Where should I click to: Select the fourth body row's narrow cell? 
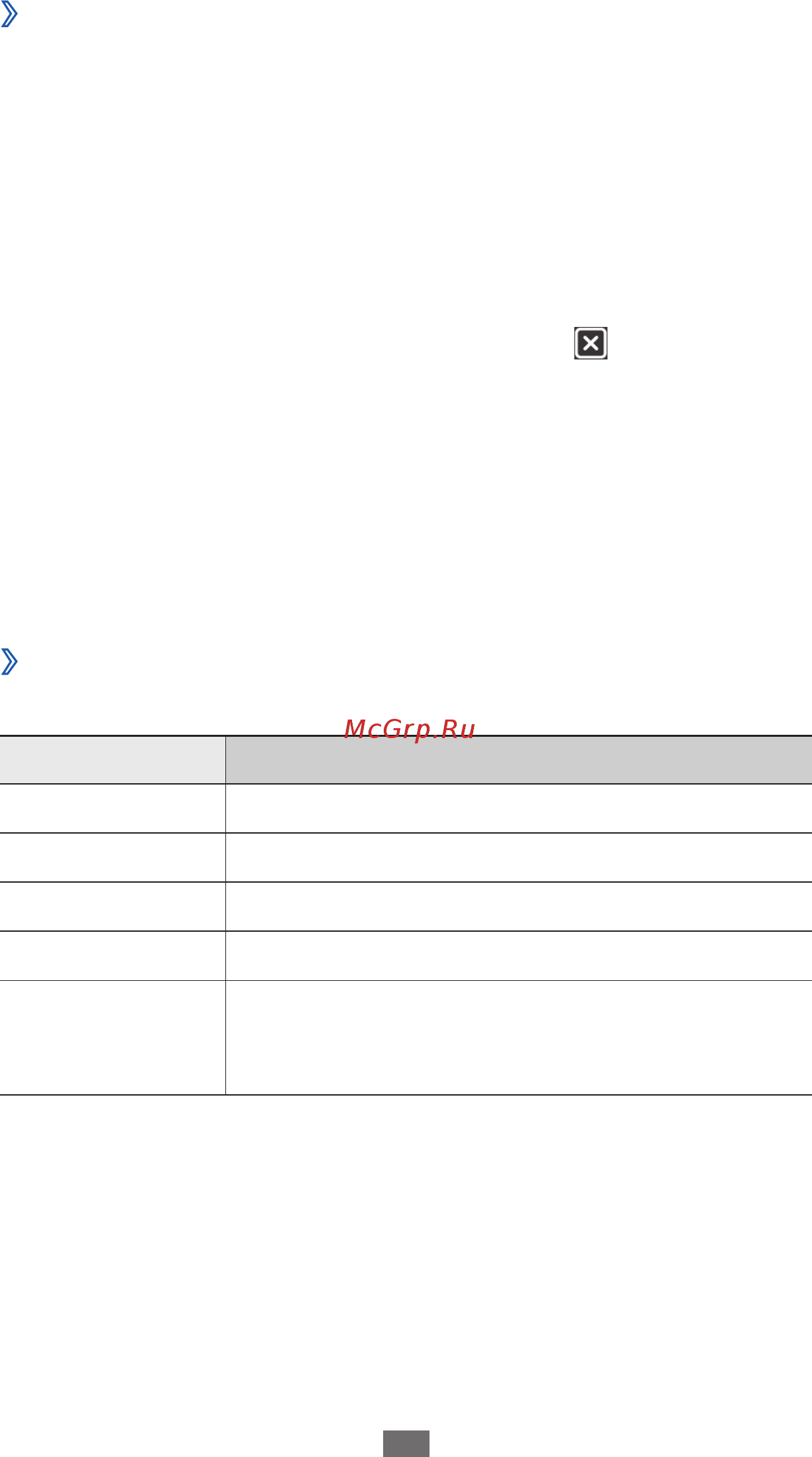[x=113, y=956]
